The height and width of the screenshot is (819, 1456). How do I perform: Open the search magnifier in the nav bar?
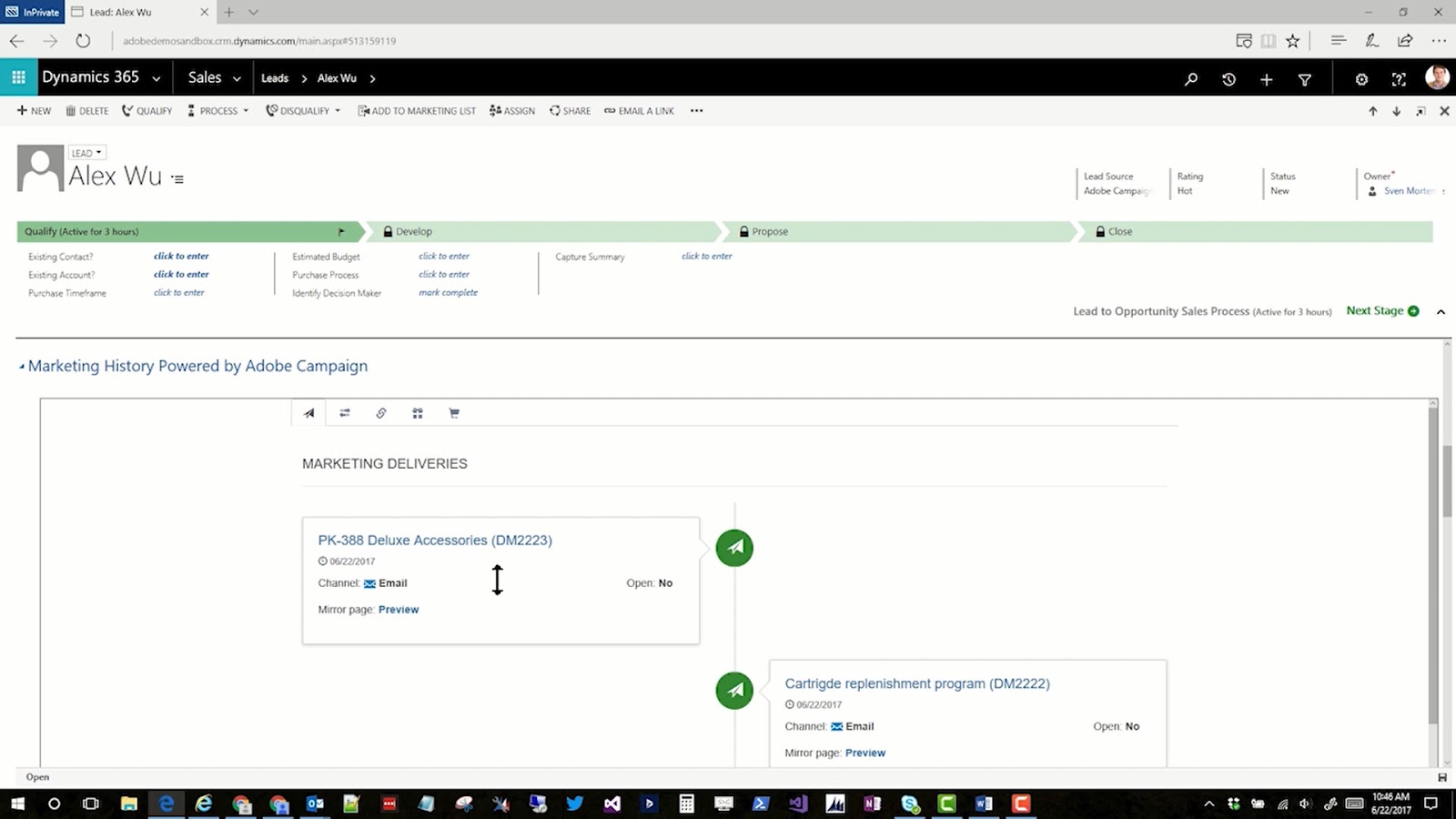tap(1190, 79)
